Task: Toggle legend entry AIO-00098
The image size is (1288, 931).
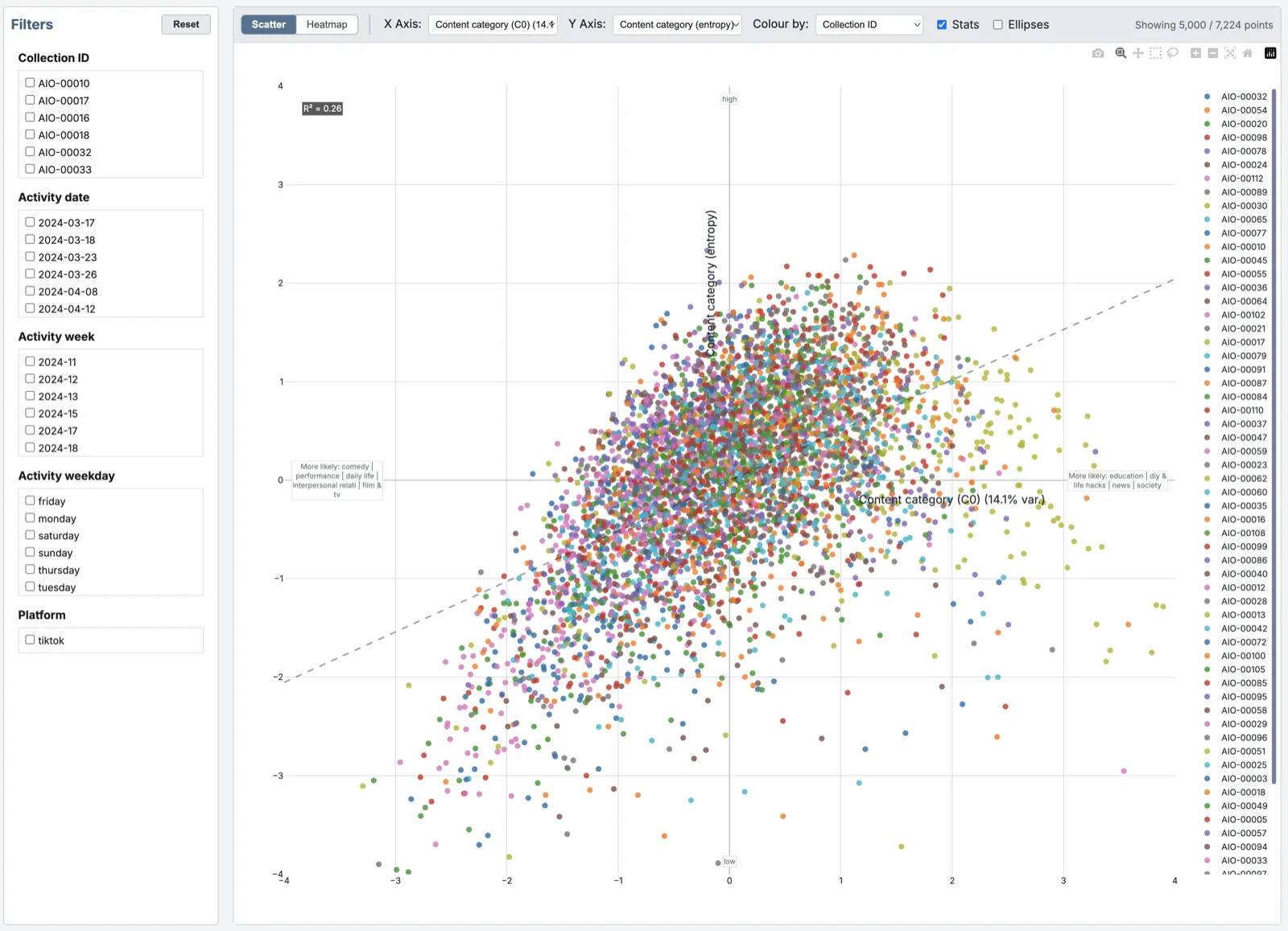Action: click(1236, 138)
